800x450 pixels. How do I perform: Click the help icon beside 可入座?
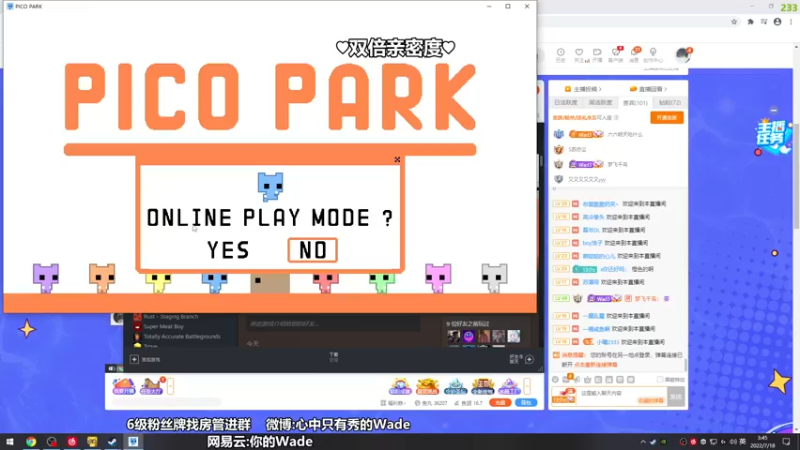click(x=616, y=118)
